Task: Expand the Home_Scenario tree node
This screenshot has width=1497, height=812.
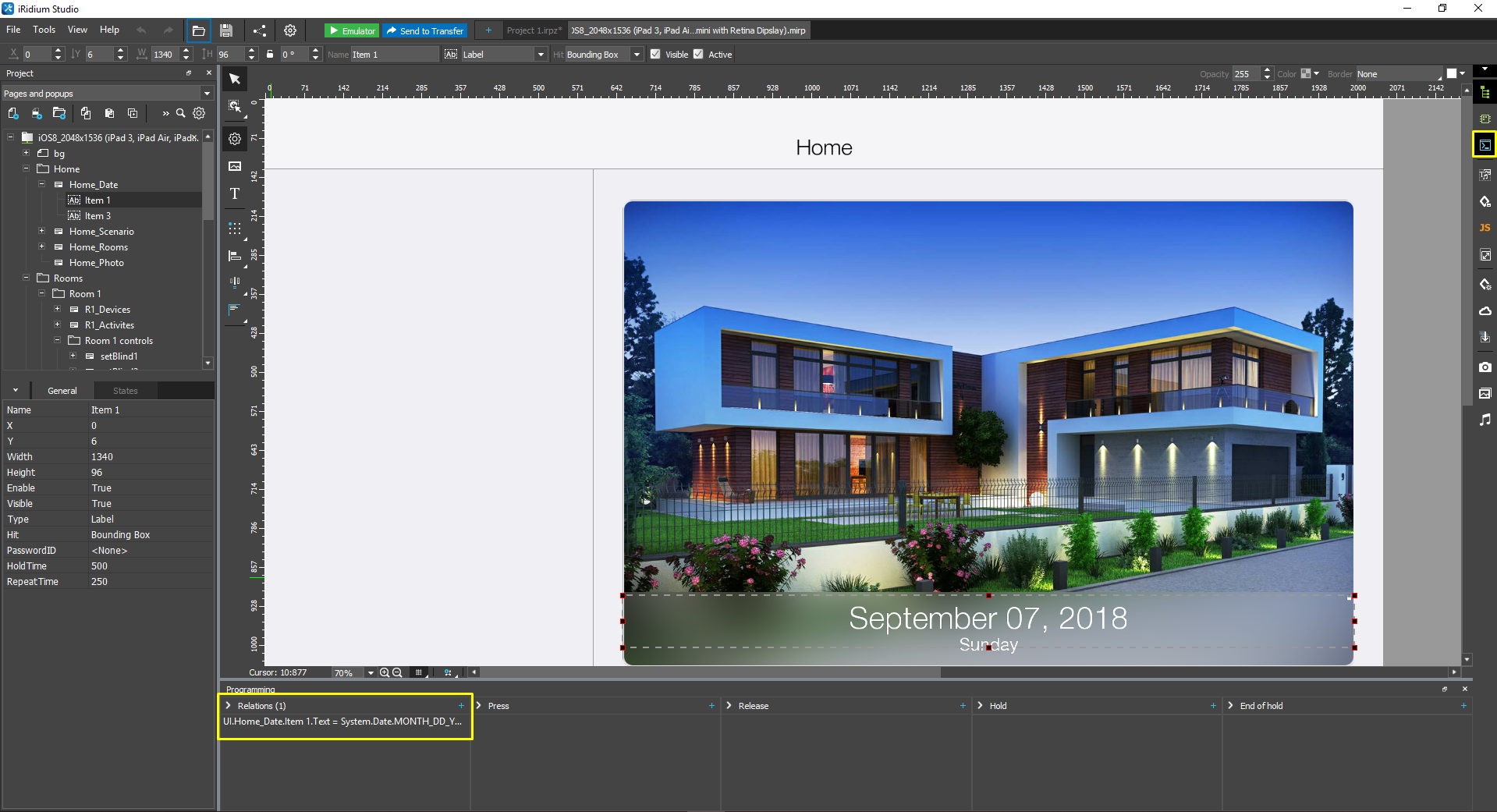Action: pos(42,232)
